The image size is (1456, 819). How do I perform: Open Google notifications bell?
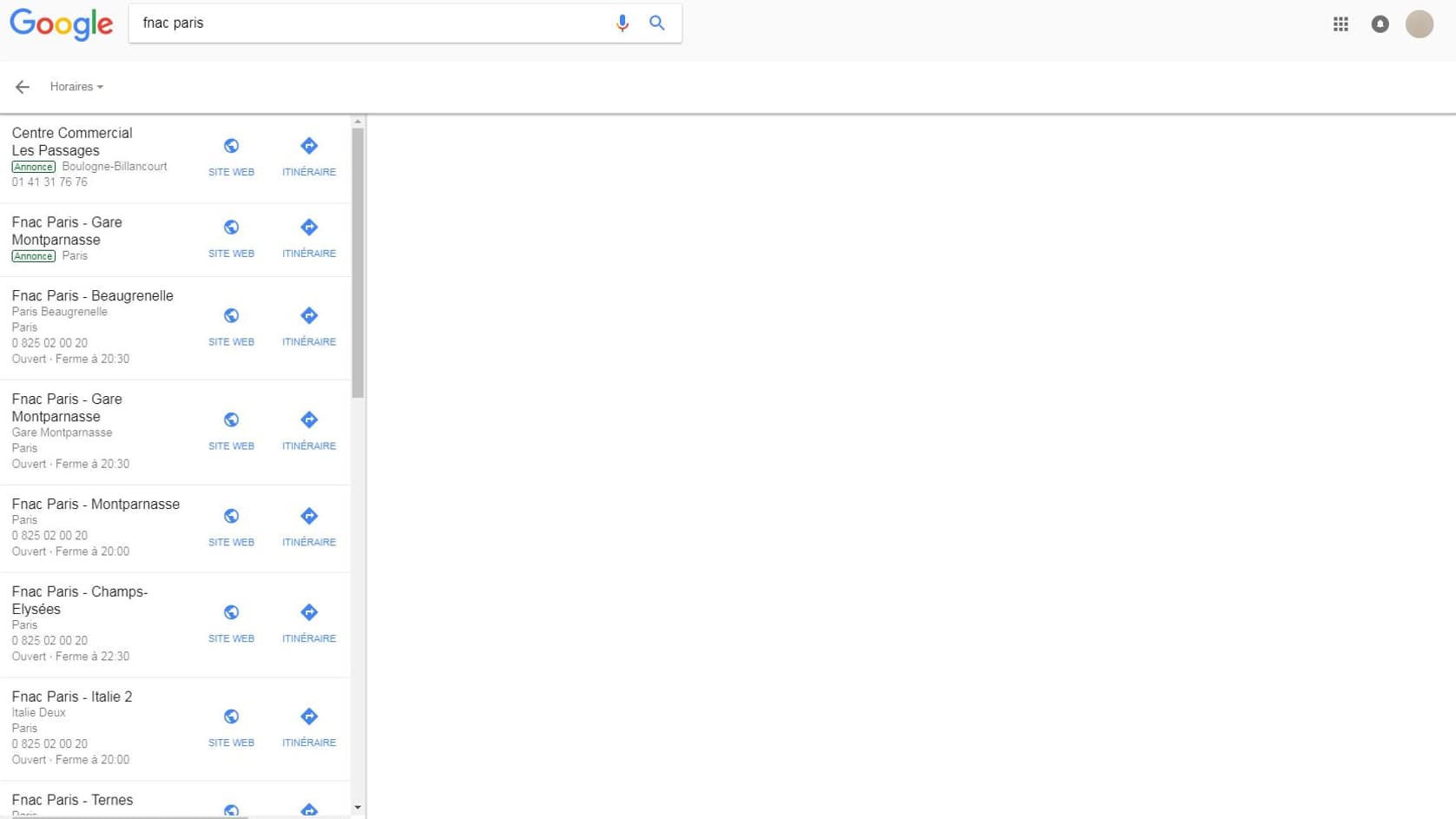pos(1380,24)
